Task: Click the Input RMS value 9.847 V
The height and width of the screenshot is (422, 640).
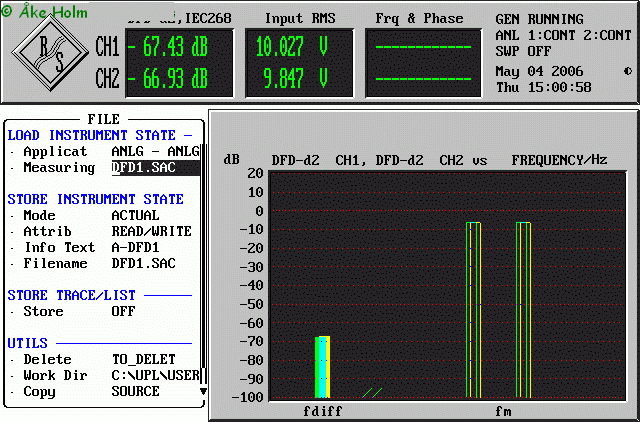Action: pos(296,78)
